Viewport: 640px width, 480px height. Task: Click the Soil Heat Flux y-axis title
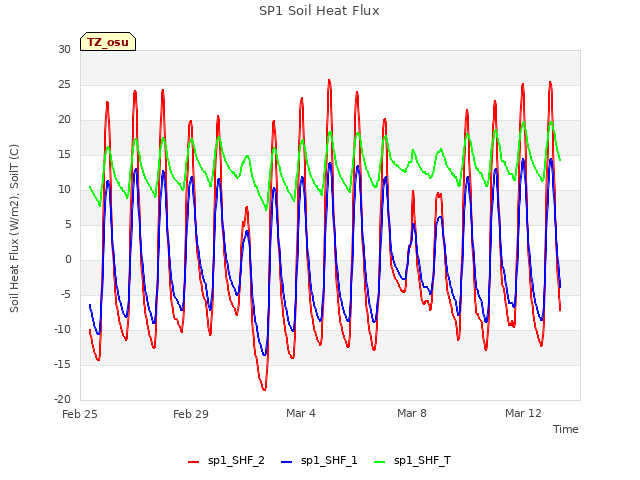pos(14,229)
